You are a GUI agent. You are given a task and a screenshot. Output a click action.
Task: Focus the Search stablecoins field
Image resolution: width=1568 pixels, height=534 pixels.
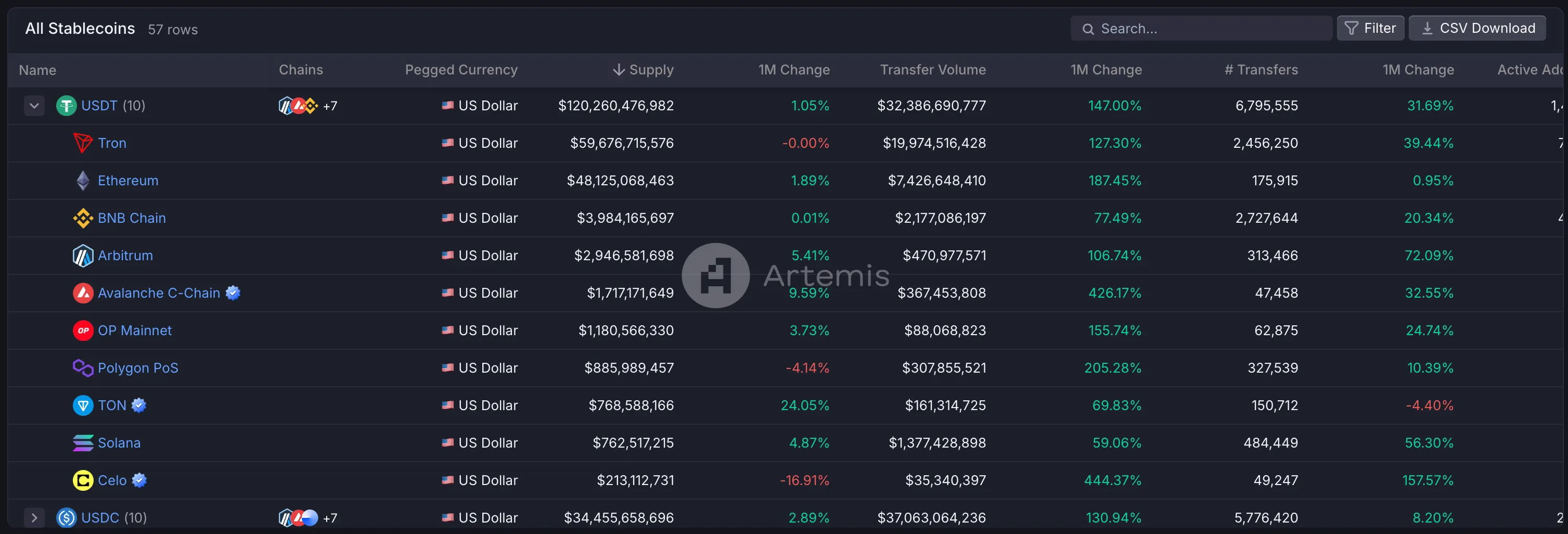point(1201,28)
